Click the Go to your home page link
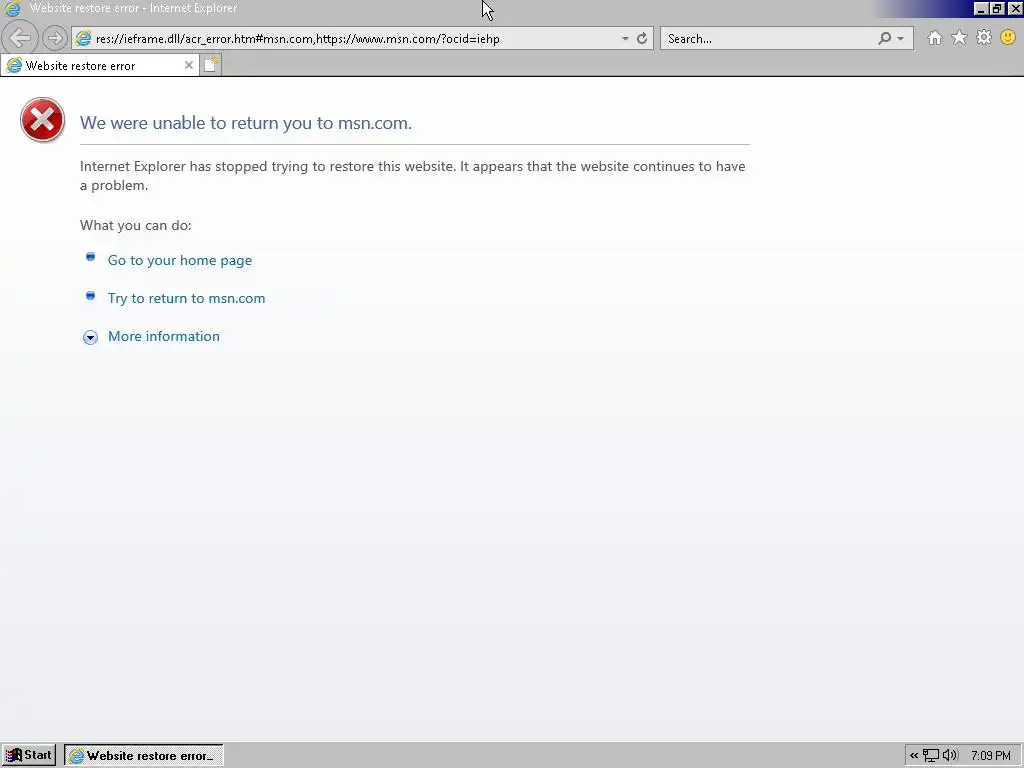This screenshot has height=768, width=1024. coord(180,260)
